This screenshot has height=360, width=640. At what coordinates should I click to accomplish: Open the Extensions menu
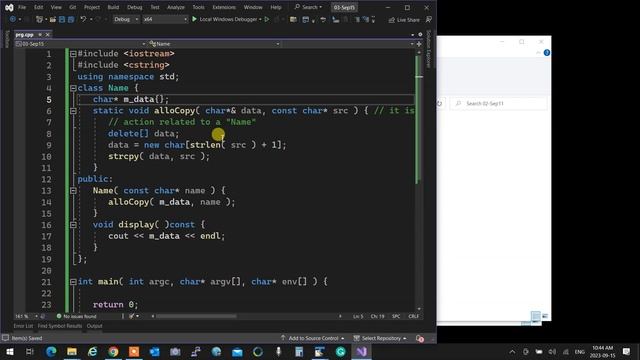point(224,7)
